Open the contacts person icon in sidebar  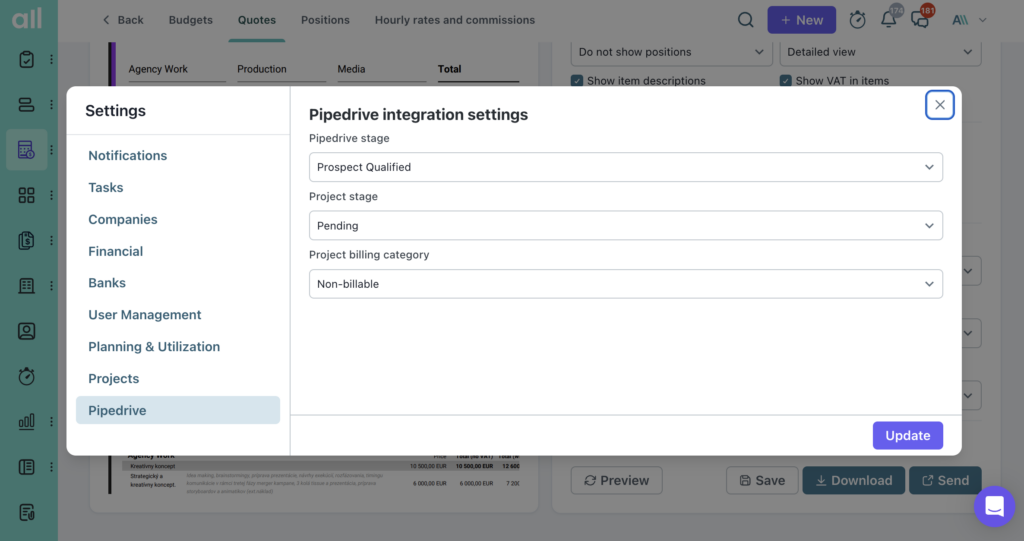[x=26, y=331]
